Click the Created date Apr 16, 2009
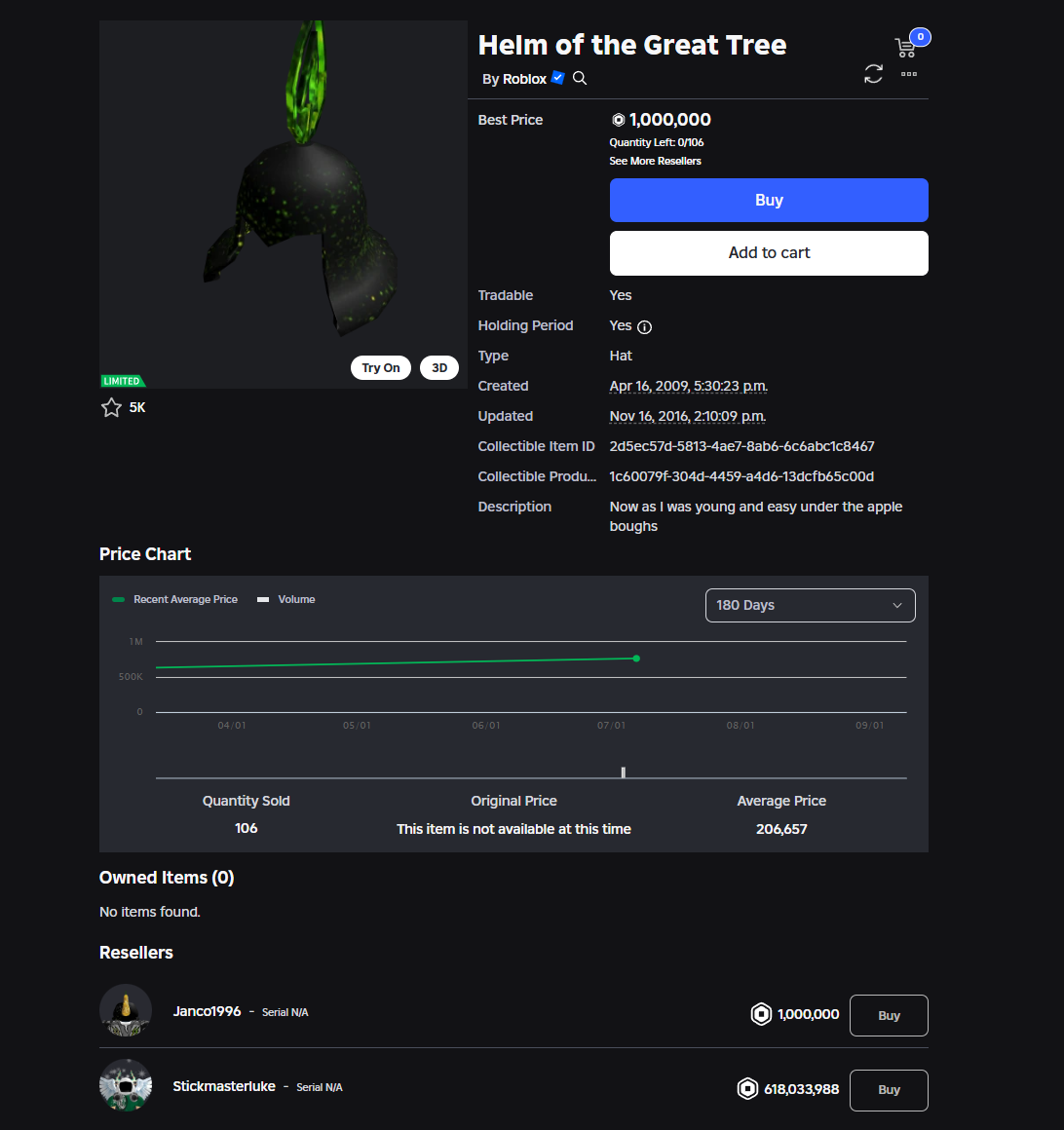The width and height of the screenshot is (1064, 1130). [689, 387]
